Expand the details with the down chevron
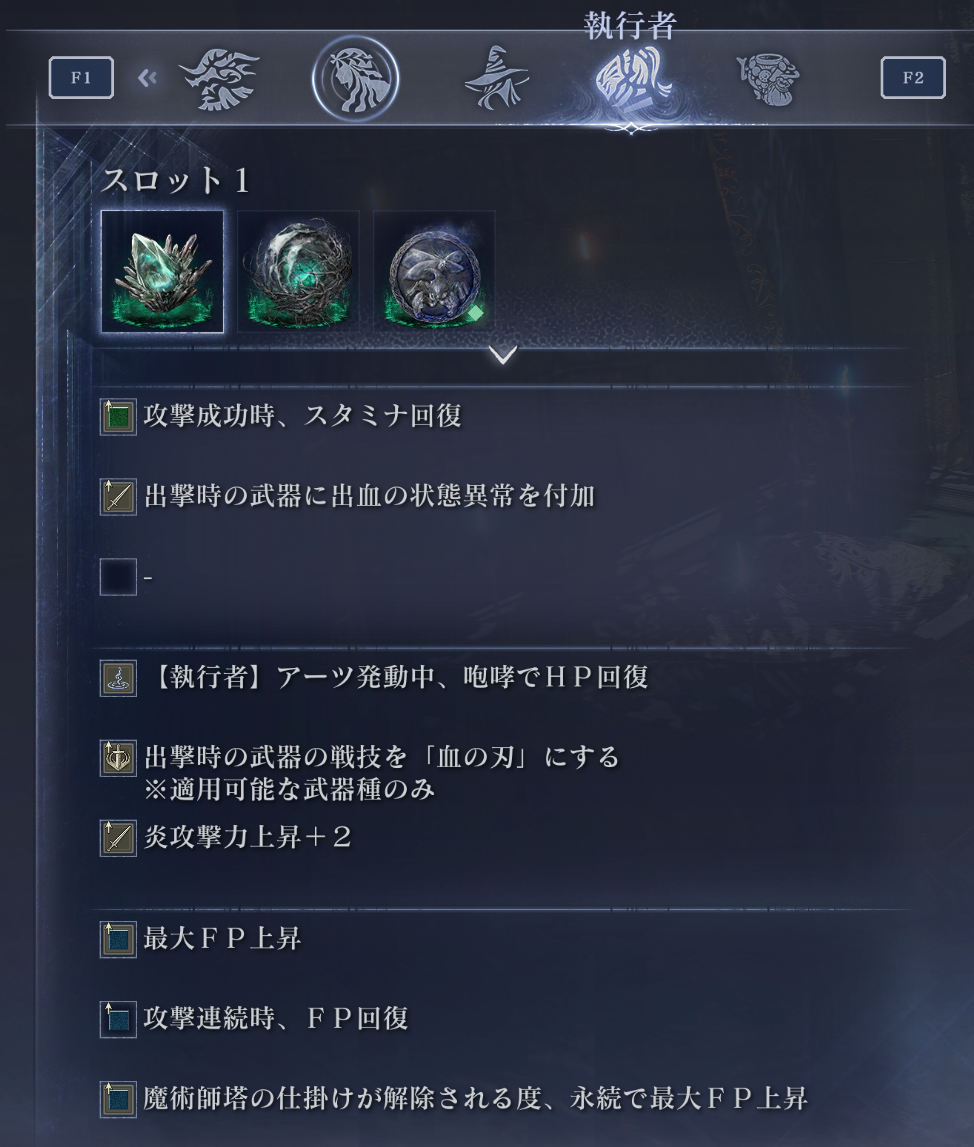The width and height of the screenshot is (974, 1147). 503,355
